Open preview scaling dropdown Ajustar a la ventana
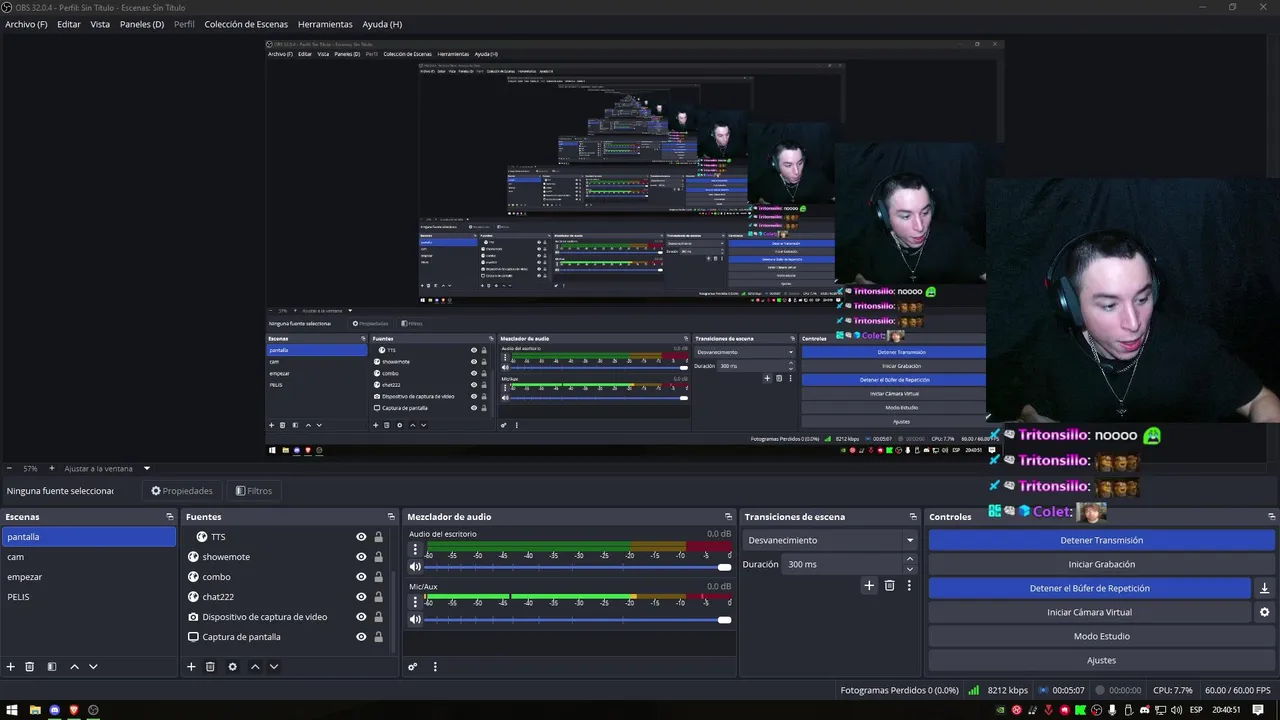The height and width of the screenshot is (720, 1280). pos(107,468)
